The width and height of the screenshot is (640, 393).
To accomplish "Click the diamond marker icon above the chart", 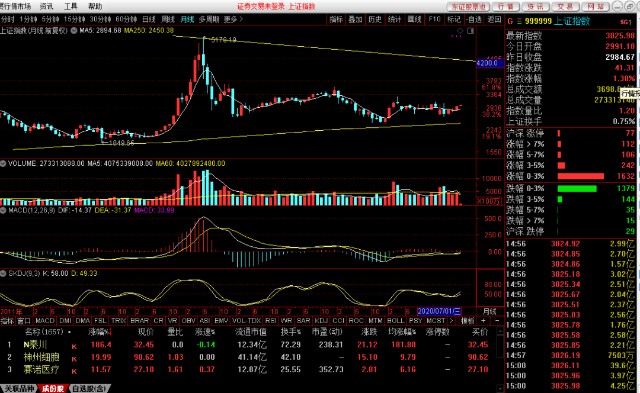I will pos(460,31).
